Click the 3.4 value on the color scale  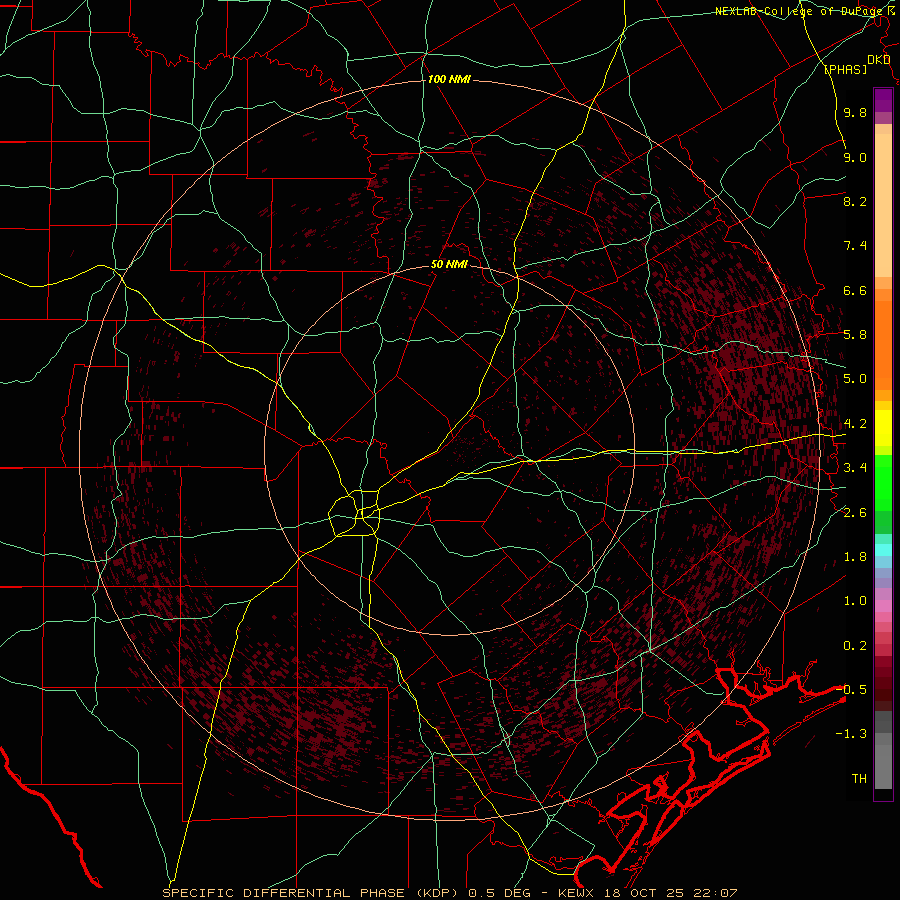855,468
